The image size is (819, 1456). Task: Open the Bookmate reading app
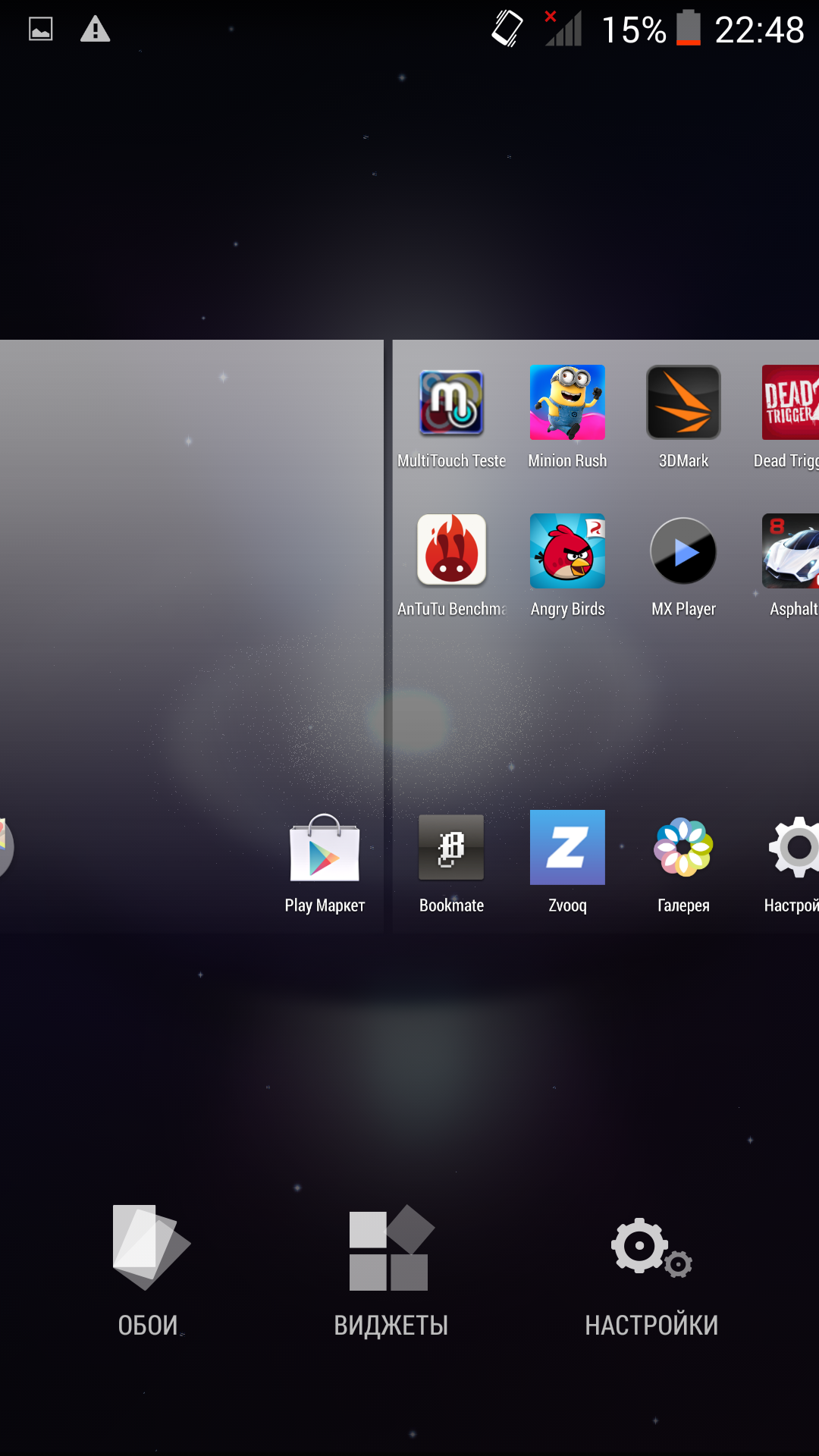tap(451, 847)
